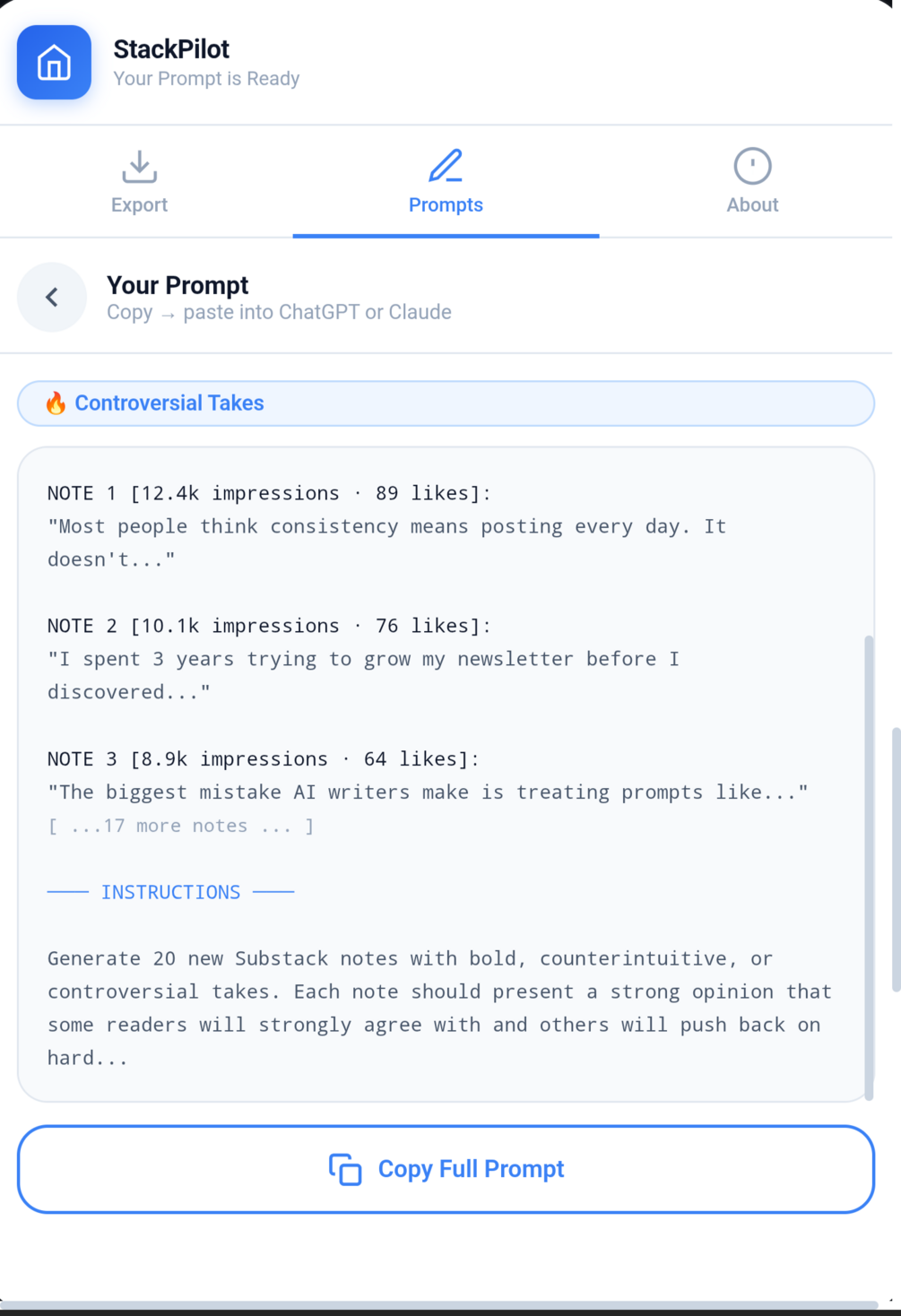Screen dimensions: 901x1316
Task: Click the INSTRUCTIONS divider heading
Action: click(170, 892)
